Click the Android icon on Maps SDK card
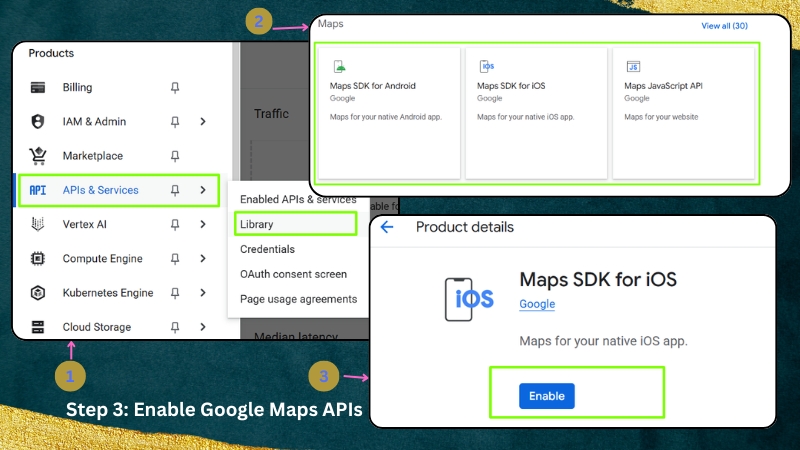This screenshot has height=450, width=800. (339, 66)
